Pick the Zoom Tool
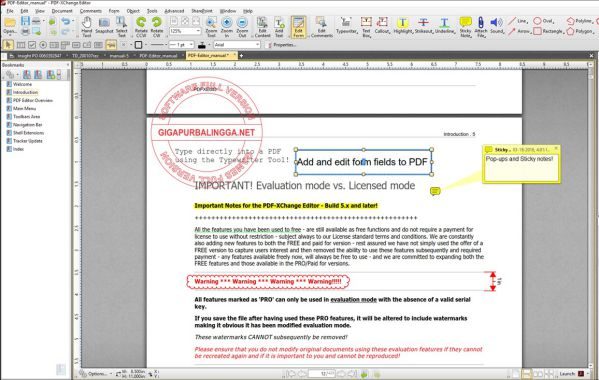The image size is (599, 380). pos(211,27)
